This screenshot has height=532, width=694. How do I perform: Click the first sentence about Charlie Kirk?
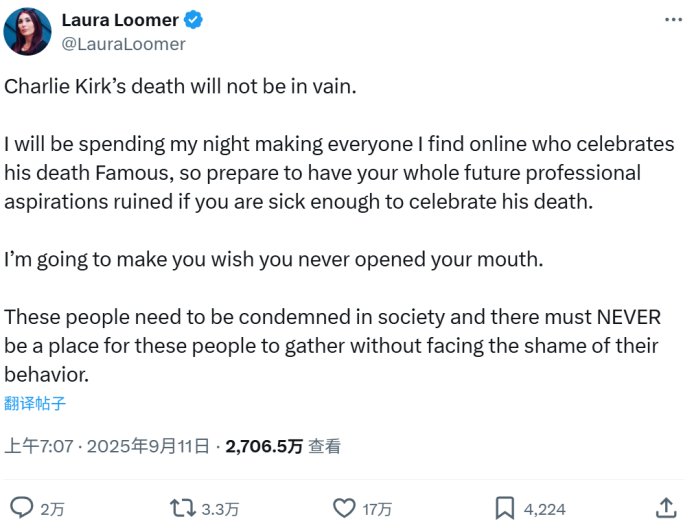tap(180, 86)
